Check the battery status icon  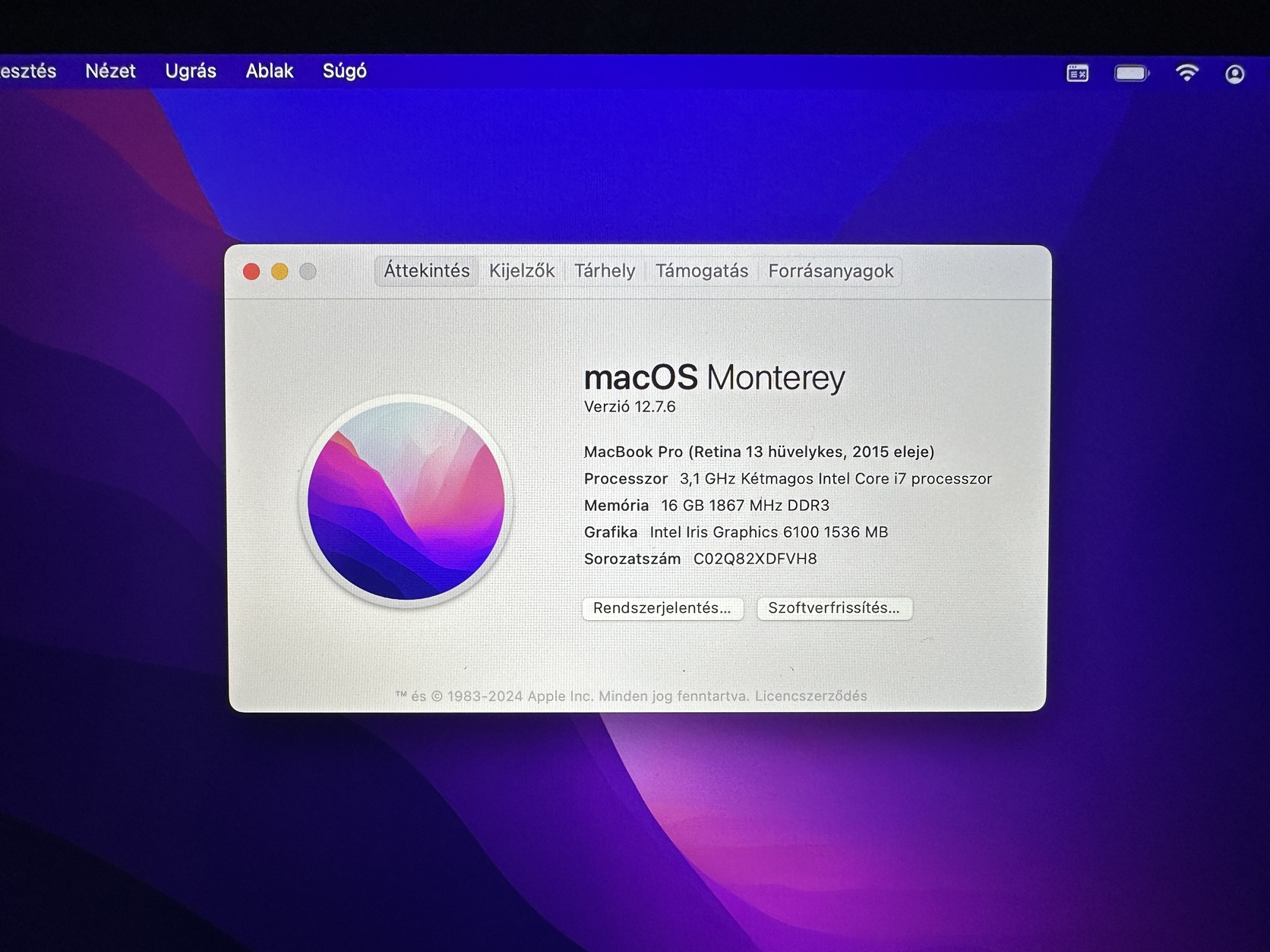click(1132, 73)
